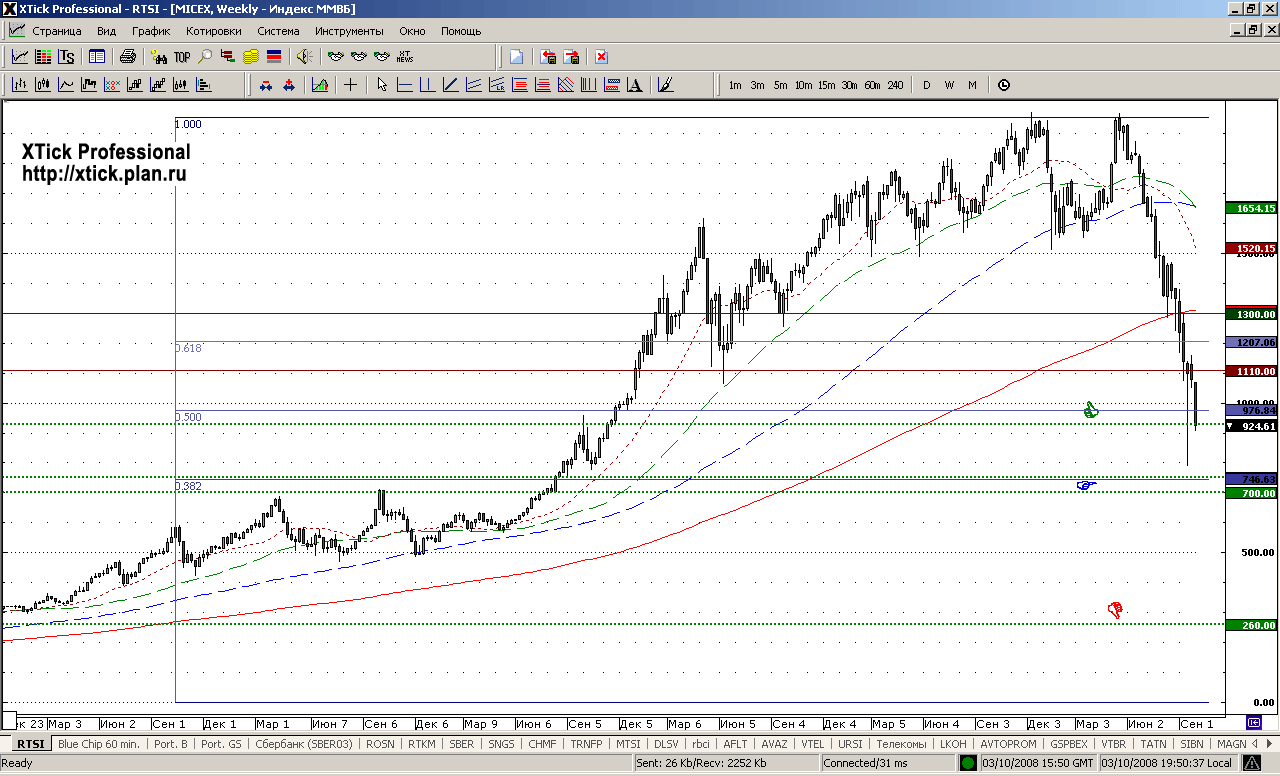Click the 'Connected/31 ms' status text
This screenshot has width=1280, height=776.
pos(865,763)
